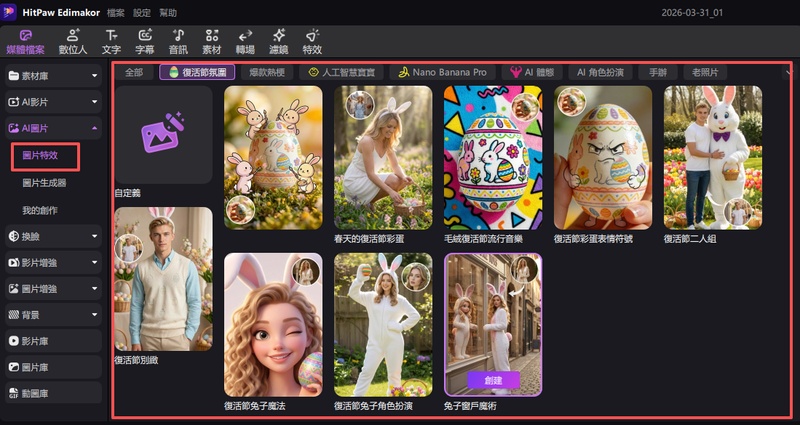Open the 轉場 transitions tool

pos(245,42)
